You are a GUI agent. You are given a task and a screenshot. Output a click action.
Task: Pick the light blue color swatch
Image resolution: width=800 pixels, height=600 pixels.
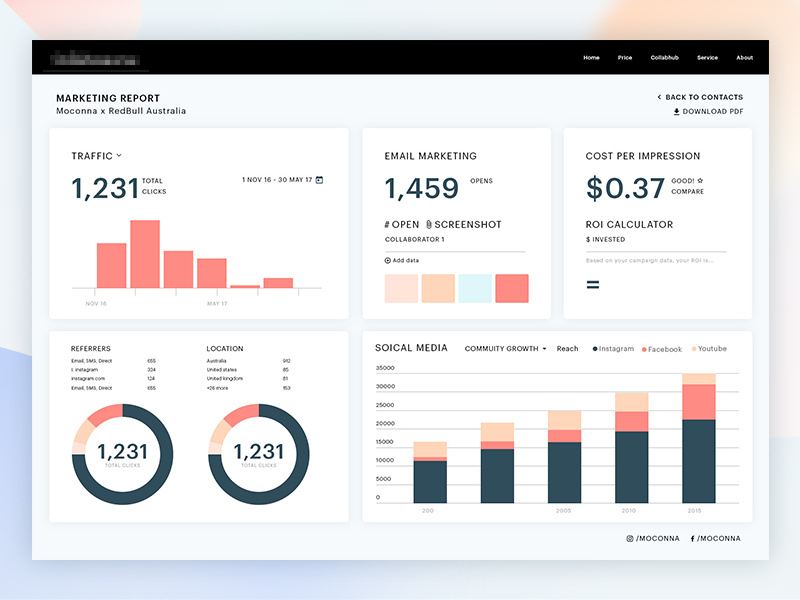coord(475,288)
